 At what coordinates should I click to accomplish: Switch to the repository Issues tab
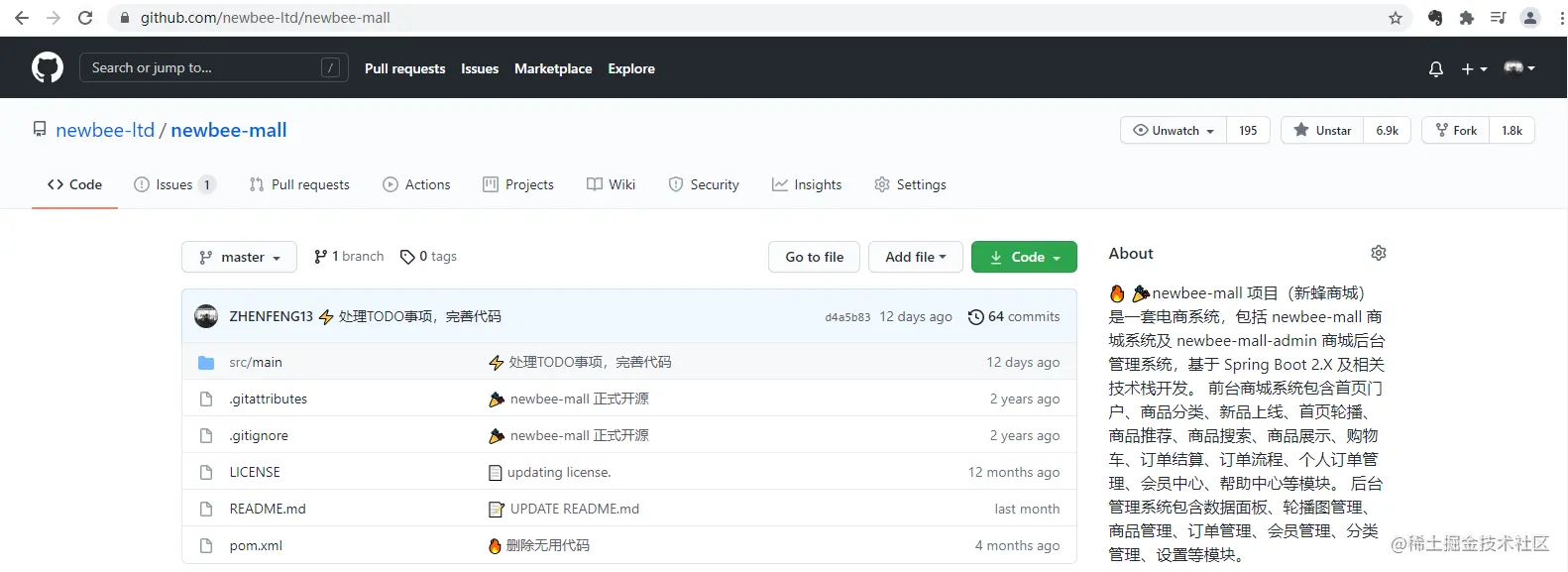tap(174, 184)
